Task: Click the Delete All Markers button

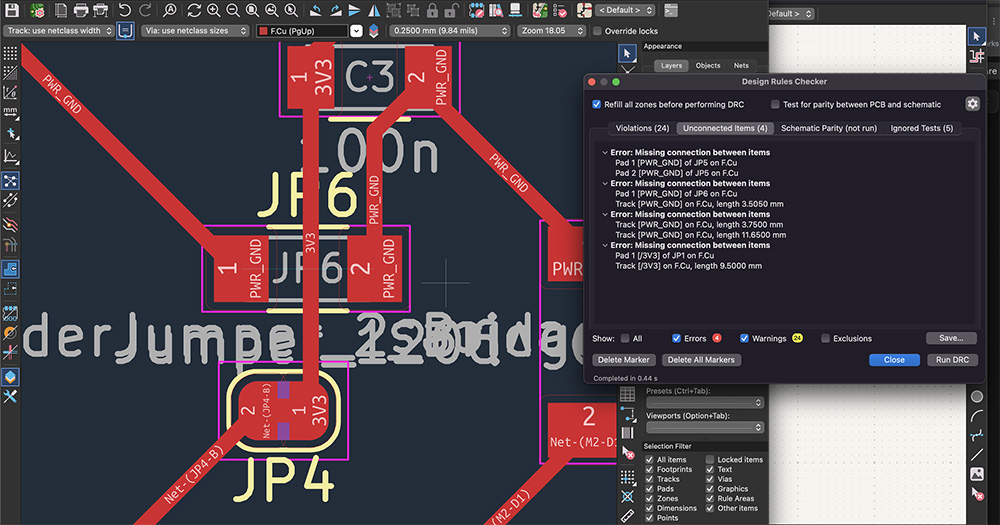Action: coord(701,360)
